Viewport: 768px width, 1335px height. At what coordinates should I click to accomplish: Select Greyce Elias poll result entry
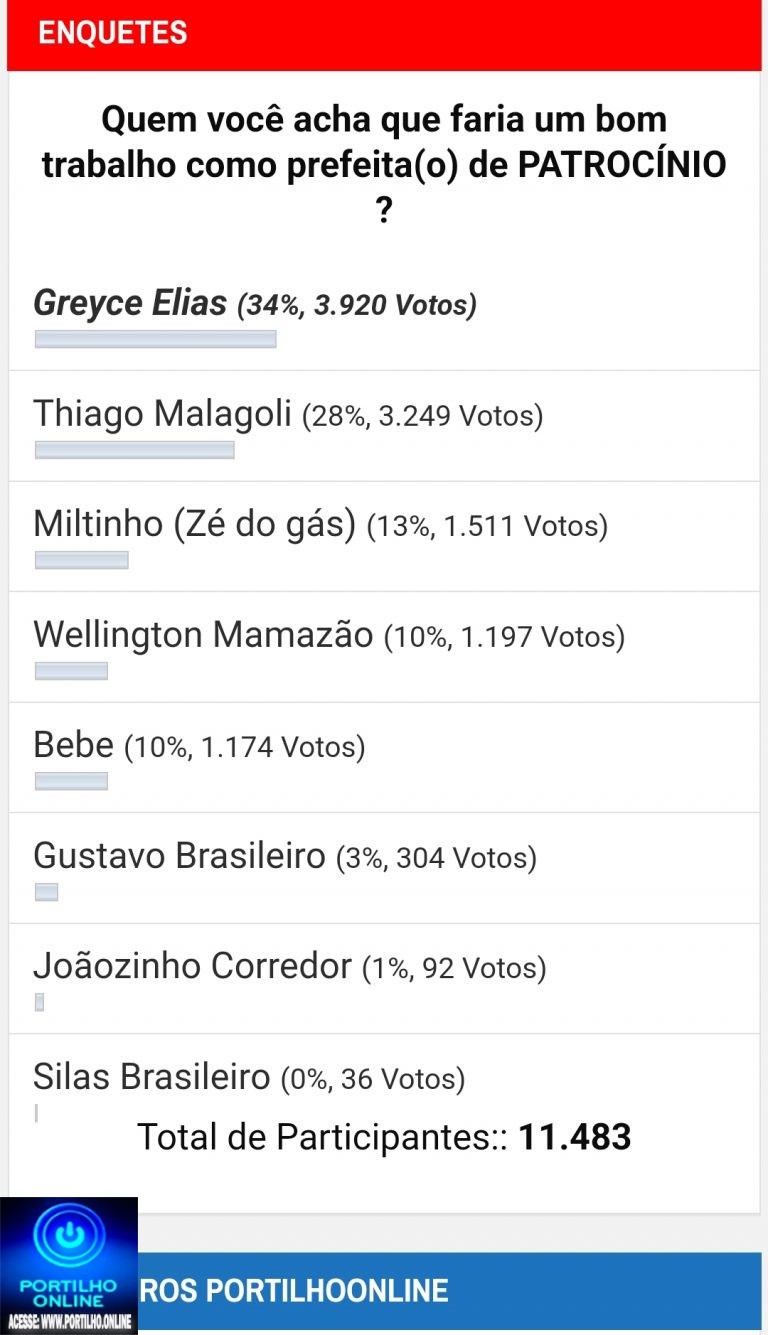click(255, 304)
